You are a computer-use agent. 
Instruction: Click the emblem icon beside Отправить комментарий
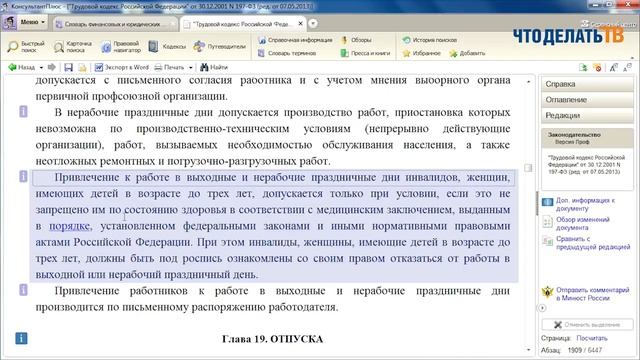(x=547, y=291)
